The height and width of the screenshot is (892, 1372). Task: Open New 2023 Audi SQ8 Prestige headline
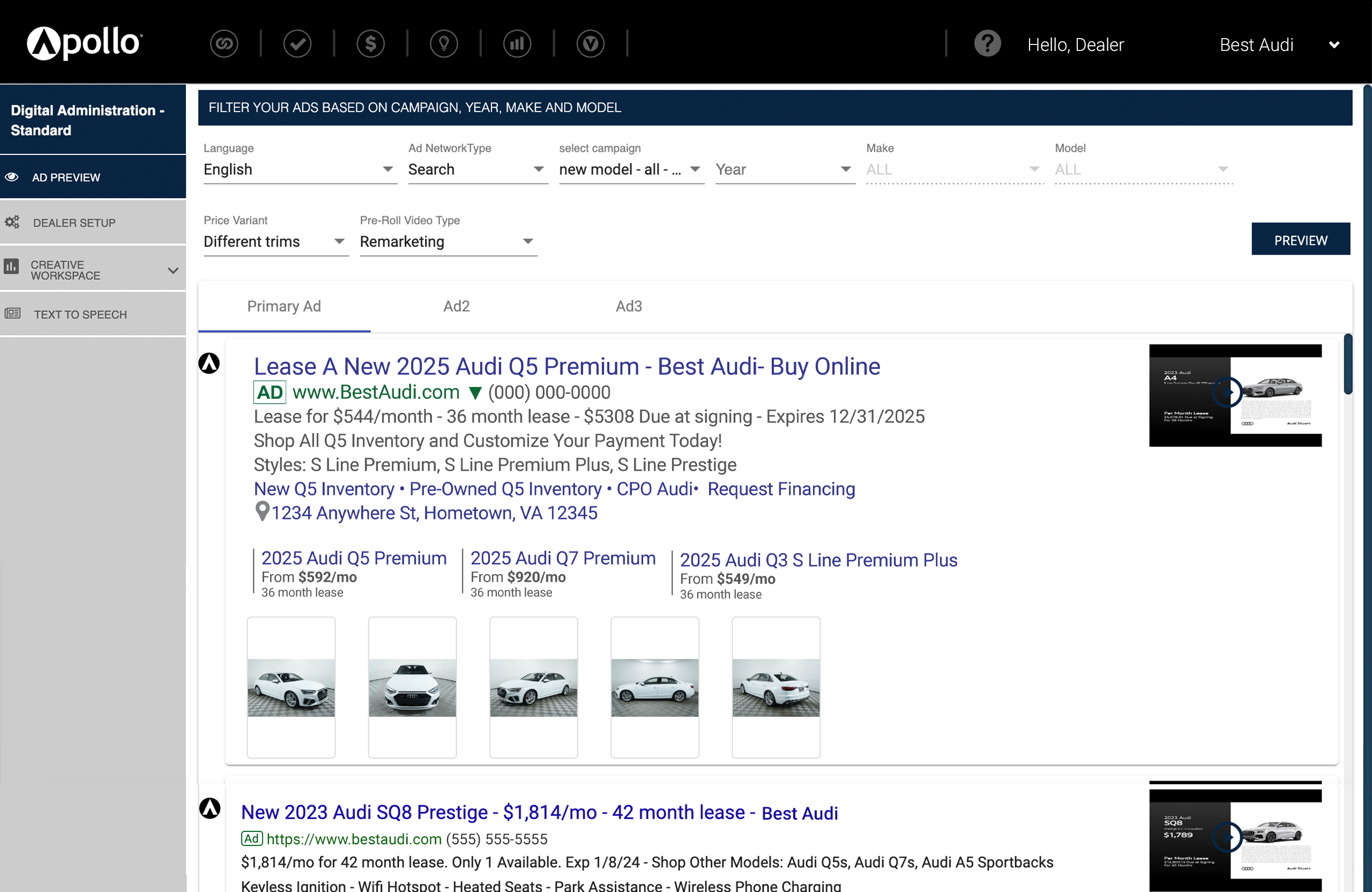pos(540,813)
